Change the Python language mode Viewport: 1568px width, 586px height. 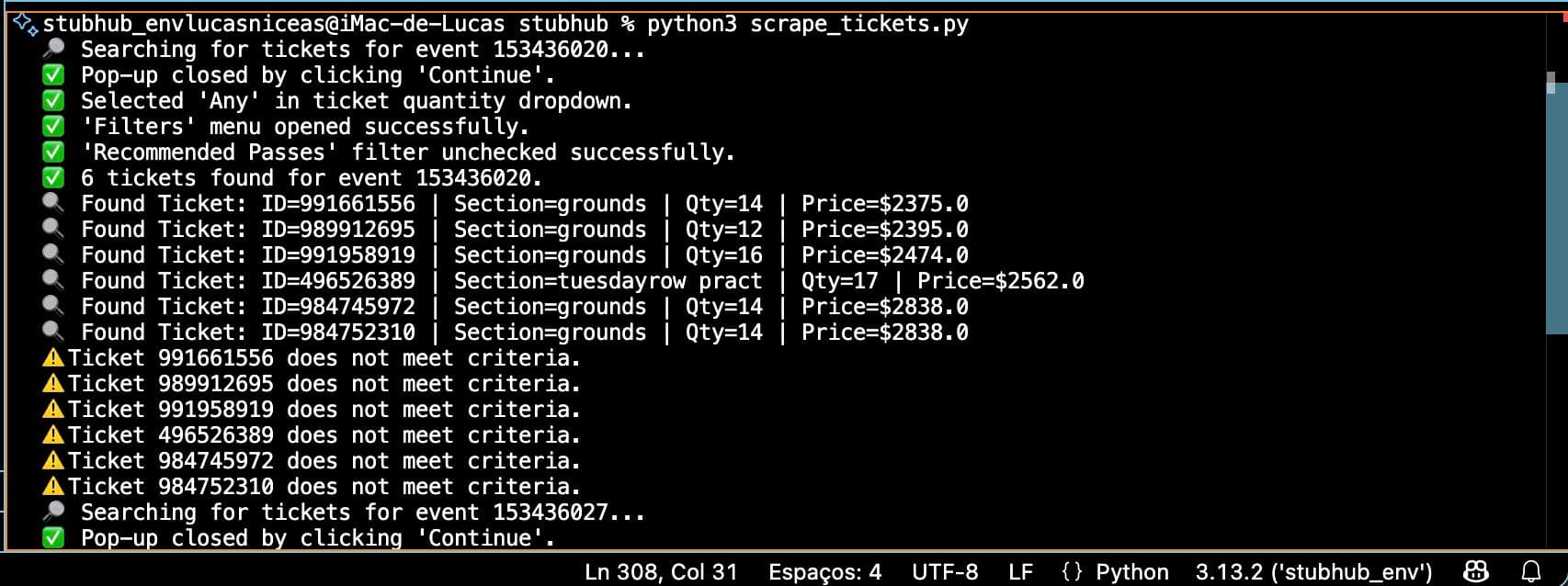pos(1132,572)
